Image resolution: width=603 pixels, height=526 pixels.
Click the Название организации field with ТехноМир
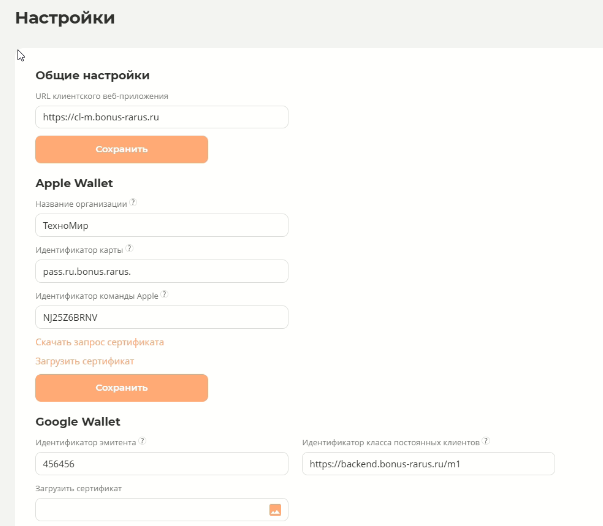(x=161, y=225)
